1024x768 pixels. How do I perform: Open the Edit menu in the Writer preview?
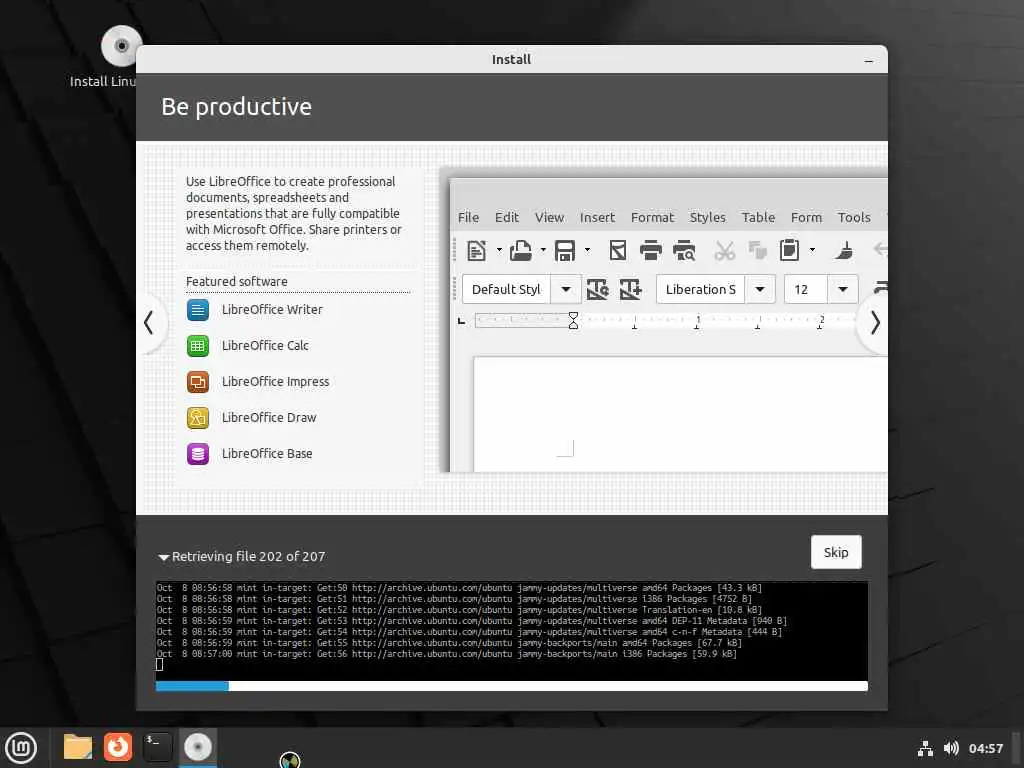507,217
